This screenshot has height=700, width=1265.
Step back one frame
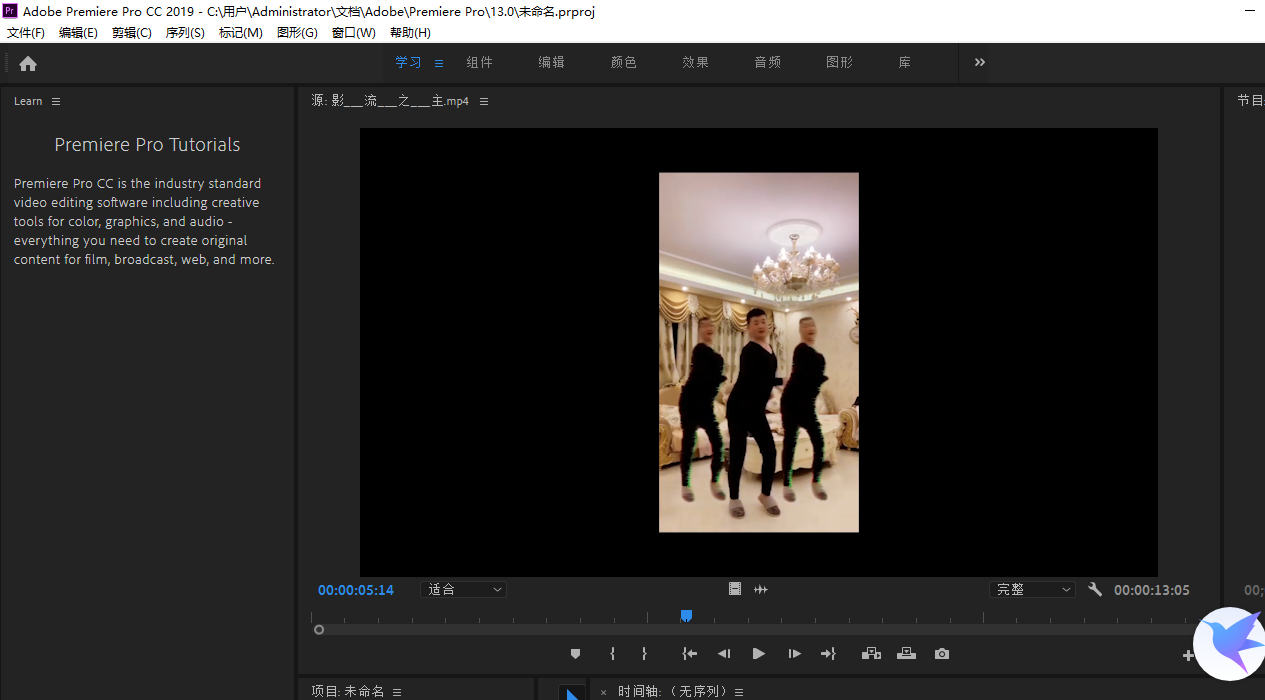pyautogui.click(x=724, y=654)
